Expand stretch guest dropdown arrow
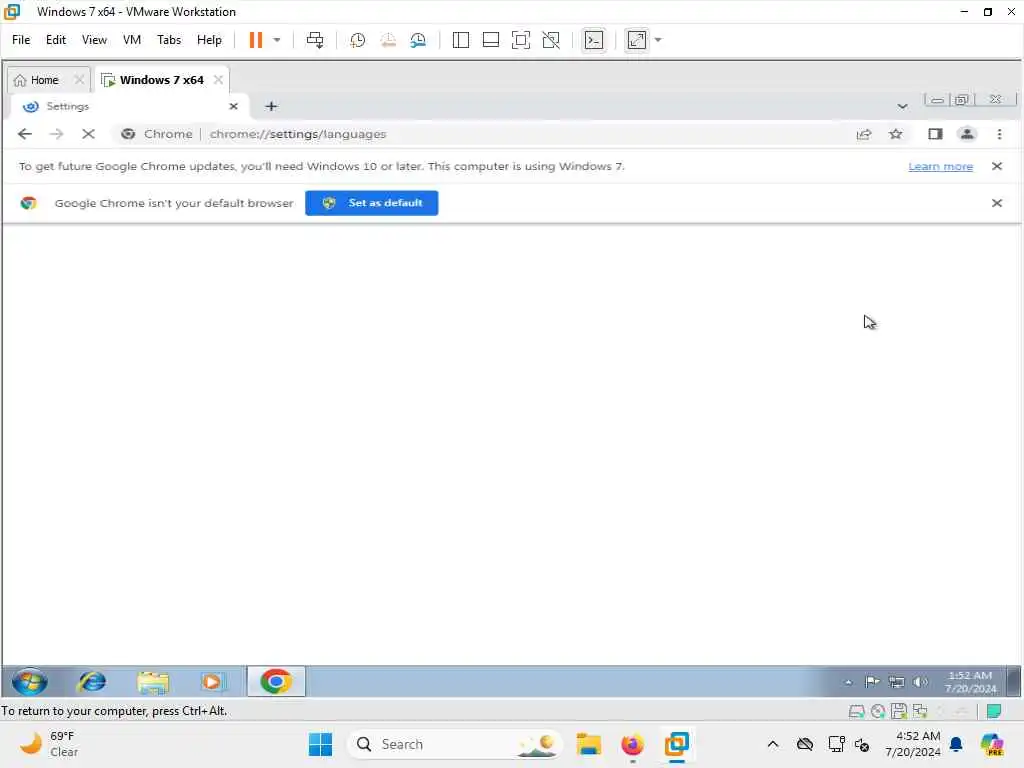Screen dimensions: 1024x768 tap(658, 40)
